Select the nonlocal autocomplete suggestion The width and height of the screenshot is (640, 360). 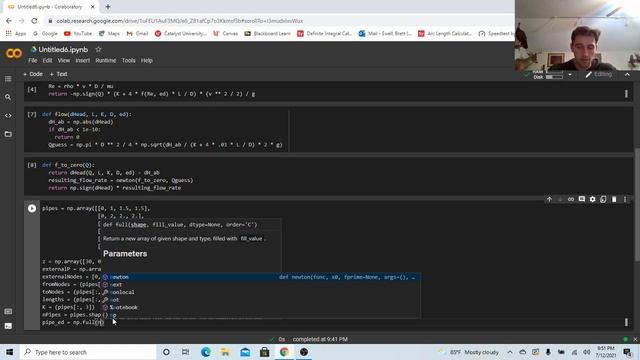[x=261, y=292]
